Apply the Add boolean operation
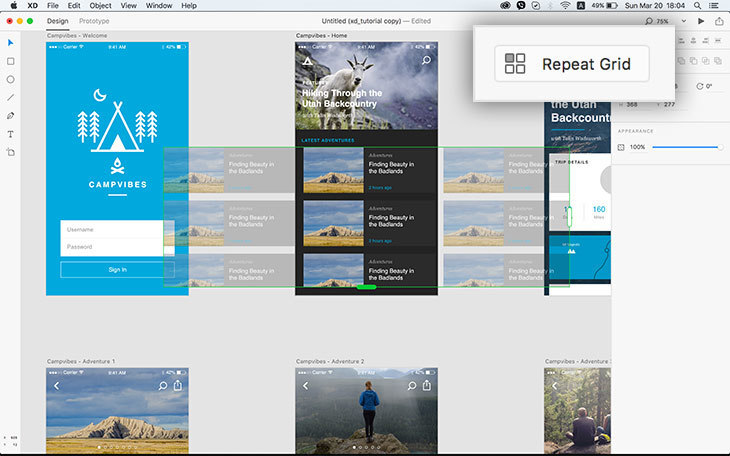The height and width of the screenshot is (456, 730). point(681,61)
